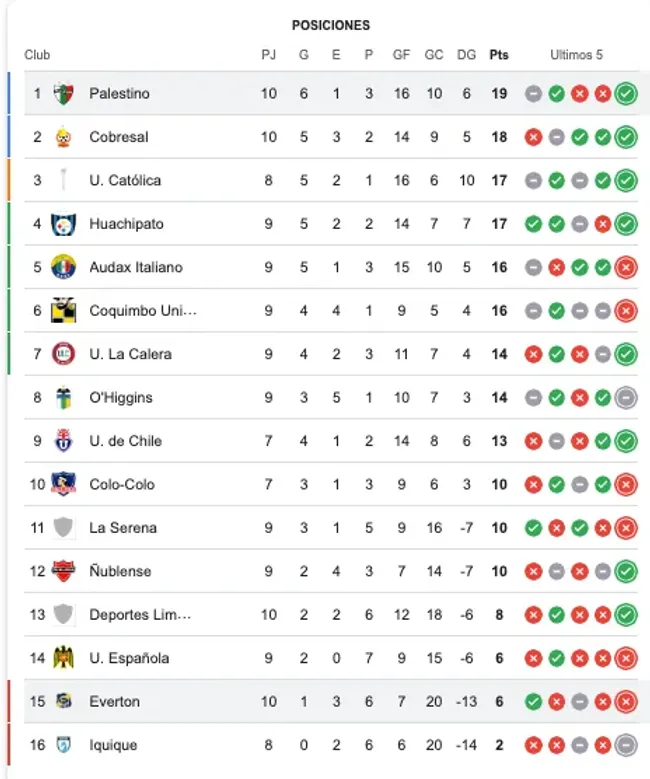The height and width of the screenshot is (779, 650).
Task: Open the O'Higgins team link
Action: 121,397
